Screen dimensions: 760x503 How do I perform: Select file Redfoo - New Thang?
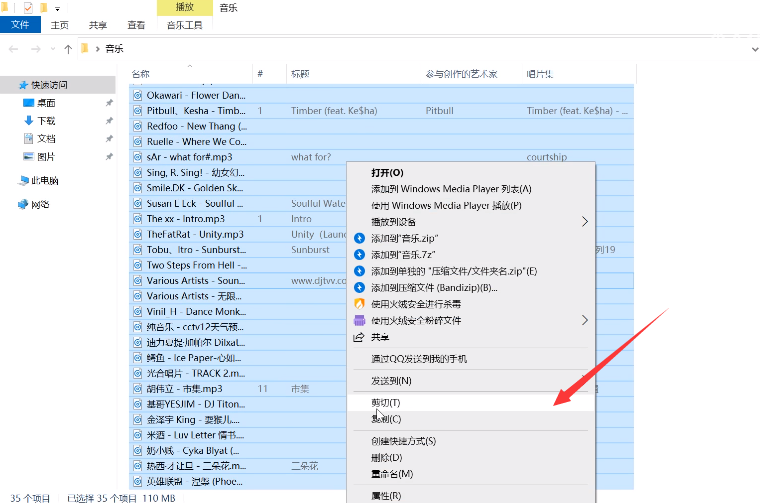[197, 126]
